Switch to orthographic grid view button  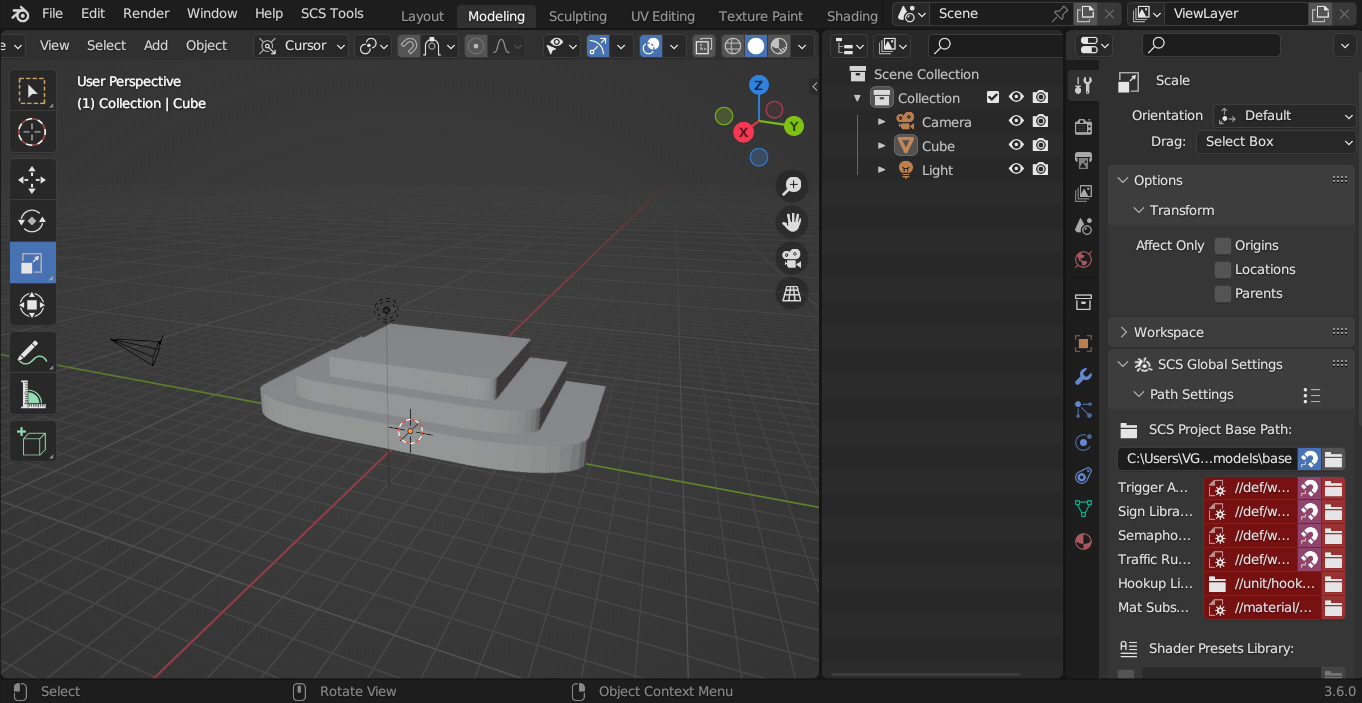point(792,294)
